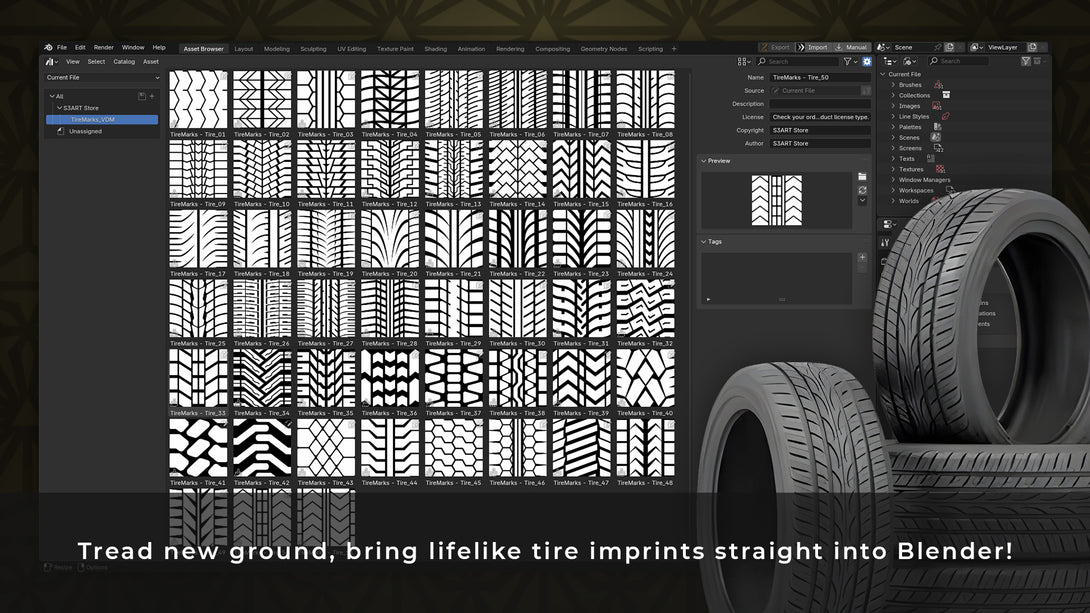Select the TireMarks - Tire_20 thumbnail
Screen dimensions: 1090x613
click(390, 239)
